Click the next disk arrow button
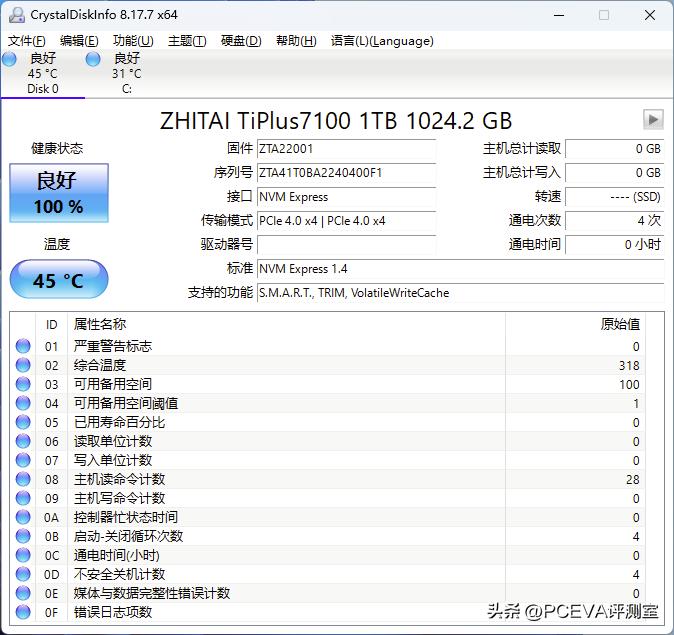Viewport: 674px width, 635px height. pos(653,119)
